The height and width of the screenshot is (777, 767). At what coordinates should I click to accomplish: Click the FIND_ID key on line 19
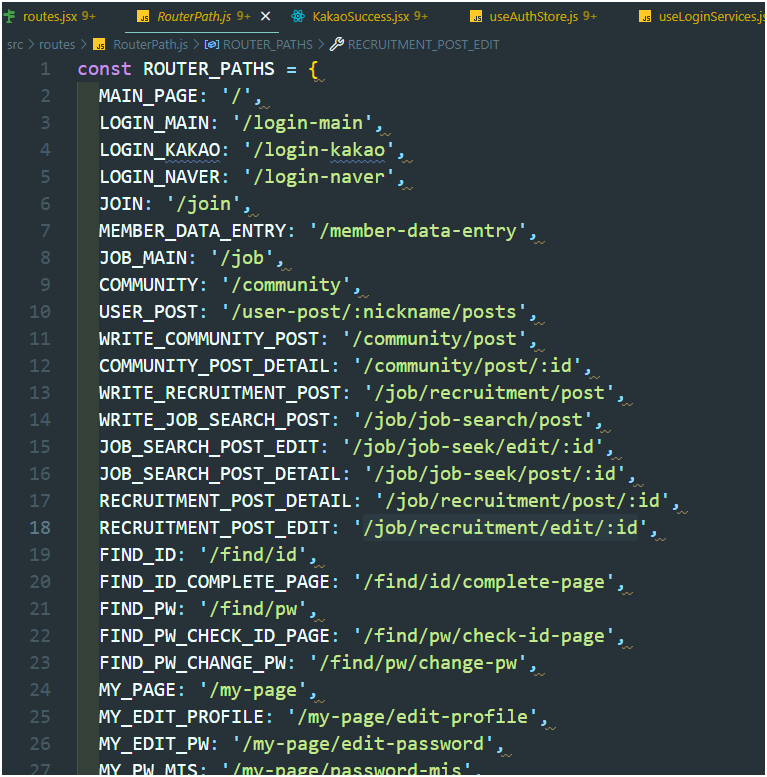click(x=137, y=555)
